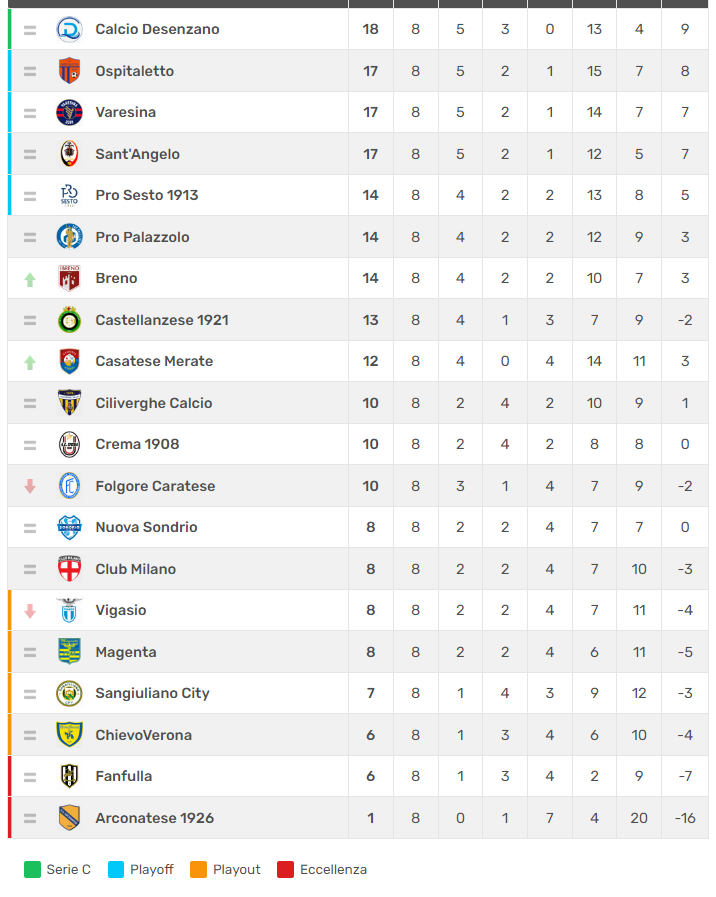Click the Castellanzese 1921 round crest
This screenshot has height=897, width=716.
click(x=69, y=320)
